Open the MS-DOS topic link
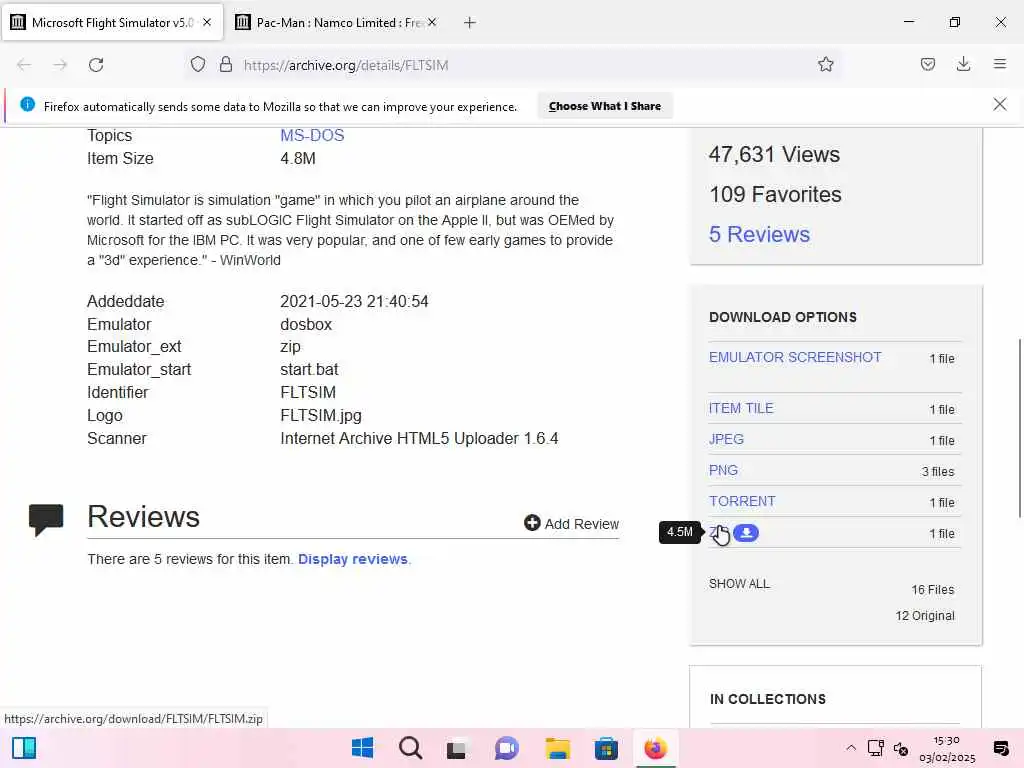This screenshot has height=768, width=1024. pos(312,135)
